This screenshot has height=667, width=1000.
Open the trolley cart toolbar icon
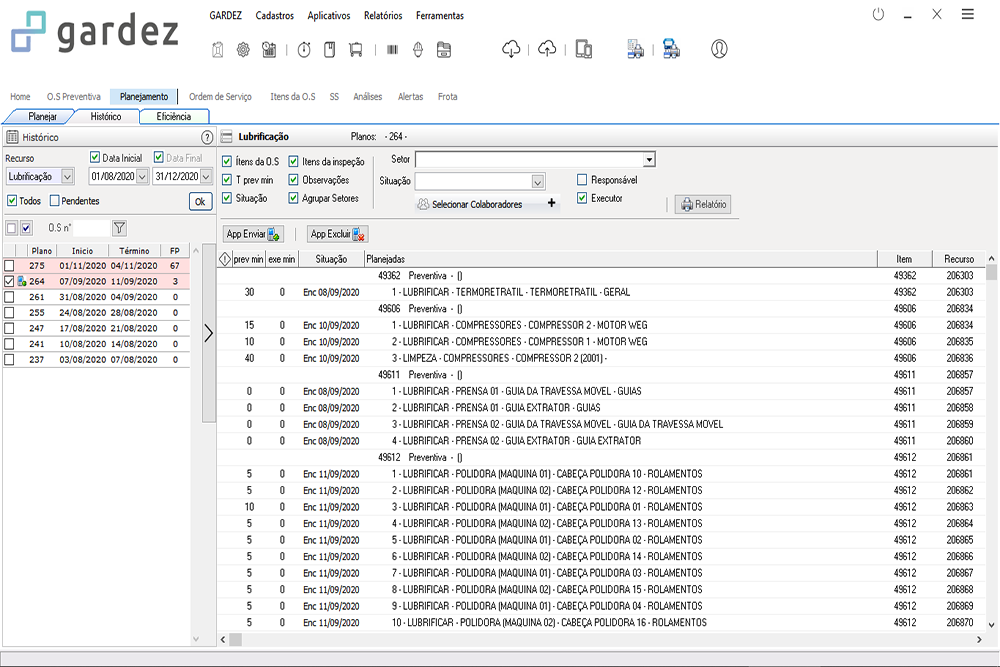(356, 49)
